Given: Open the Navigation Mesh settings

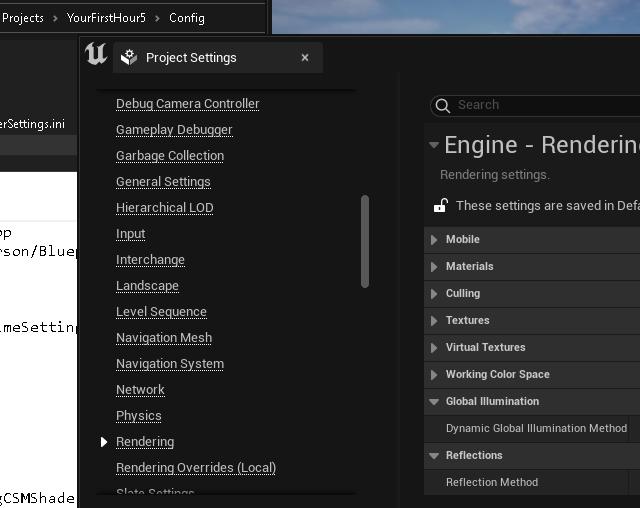Looking at the screenshot, I should [164, 338].
